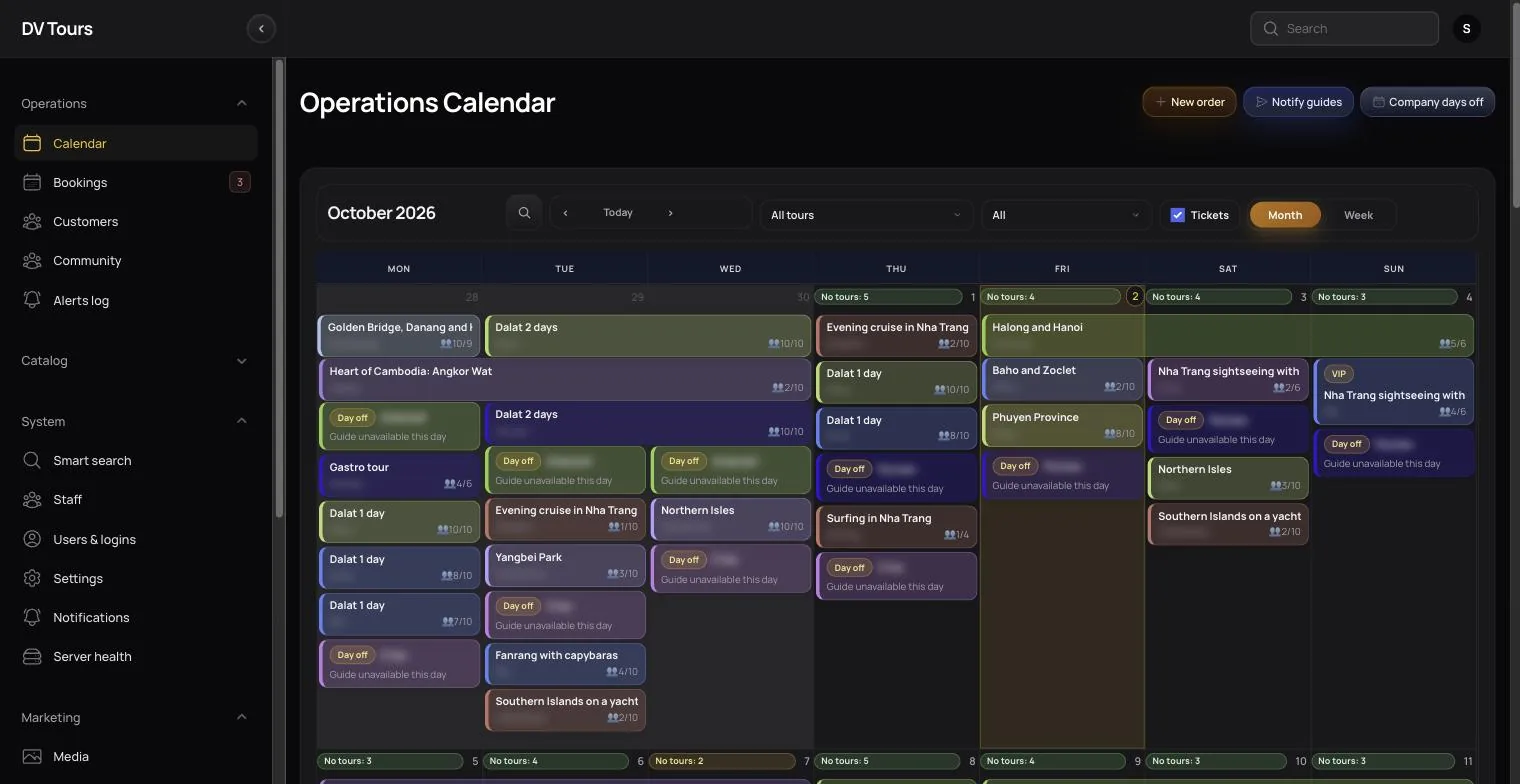Open the All filter dropdown

[x=1065, y=215]
